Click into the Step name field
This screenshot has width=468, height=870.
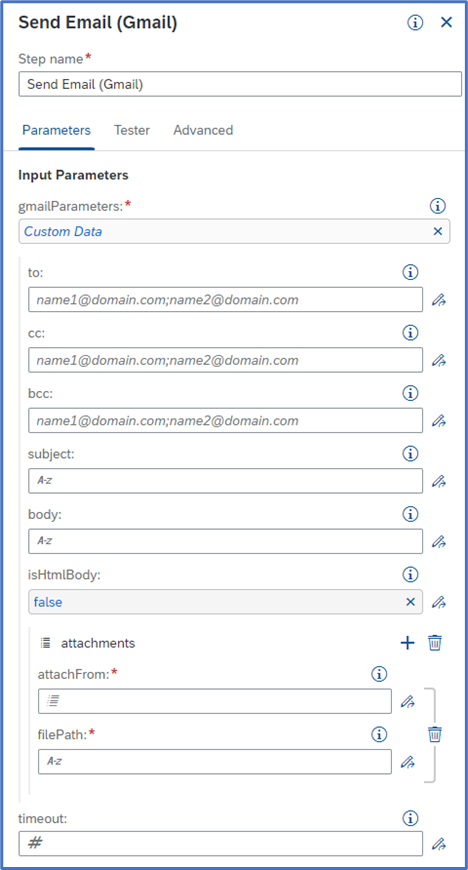coord(240,84)
